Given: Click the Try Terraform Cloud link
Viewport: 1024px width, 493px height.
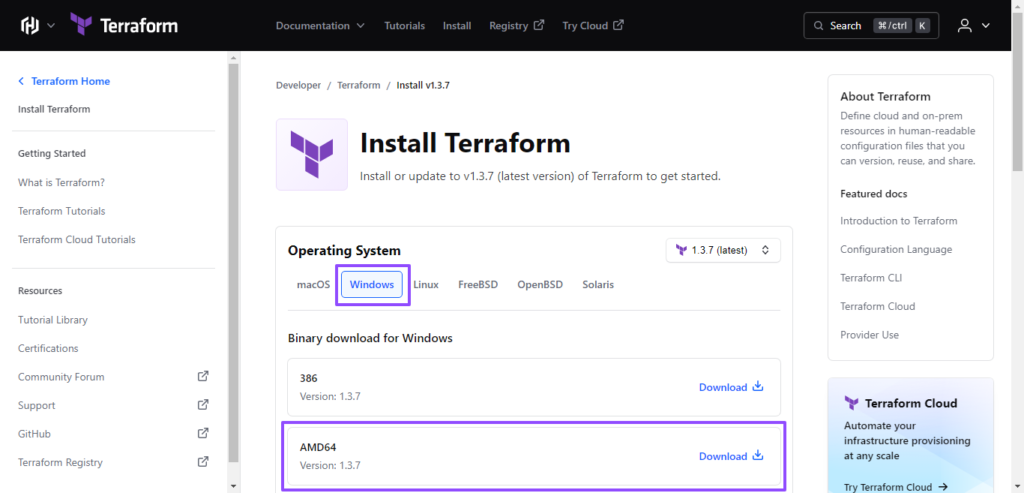Looking at the screenshot, I should [895, 486].
